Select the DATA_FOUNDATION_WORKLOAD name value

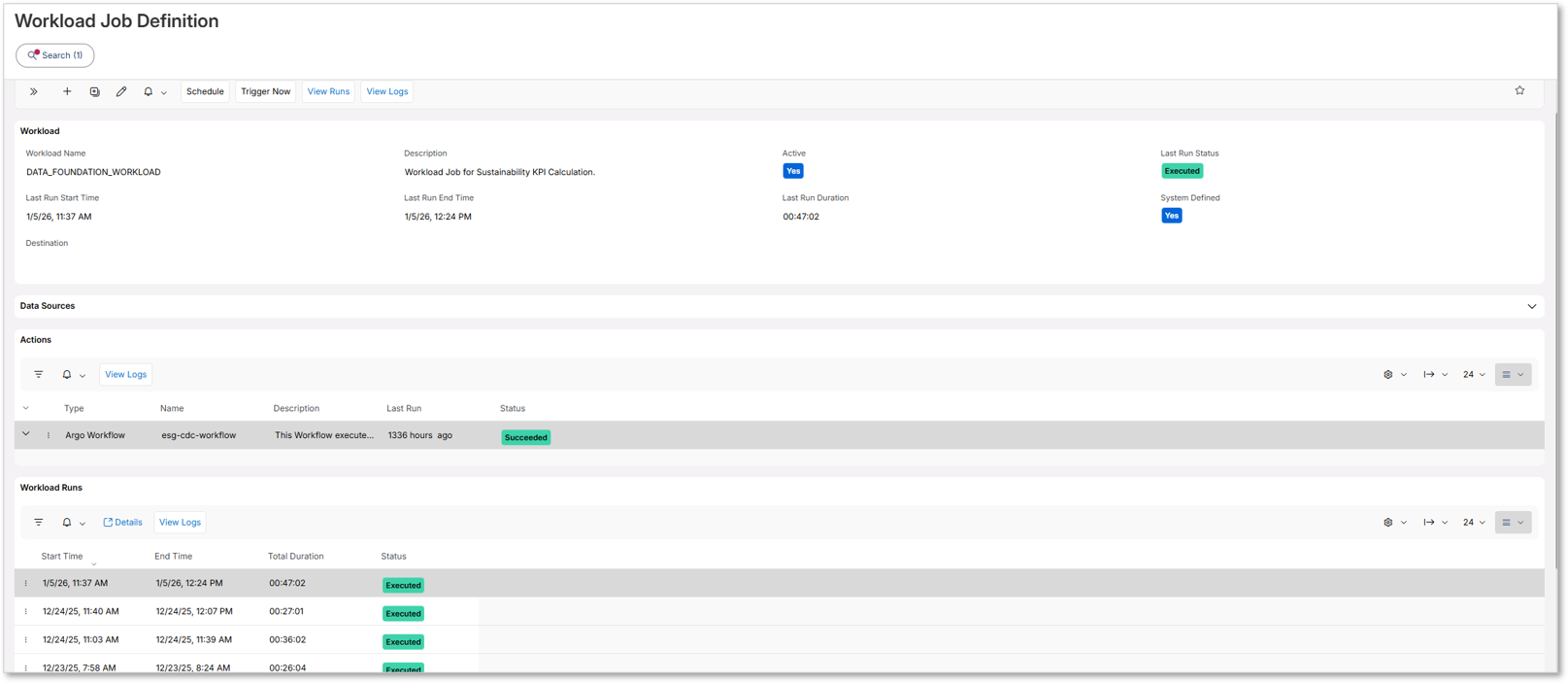point(93,172)
